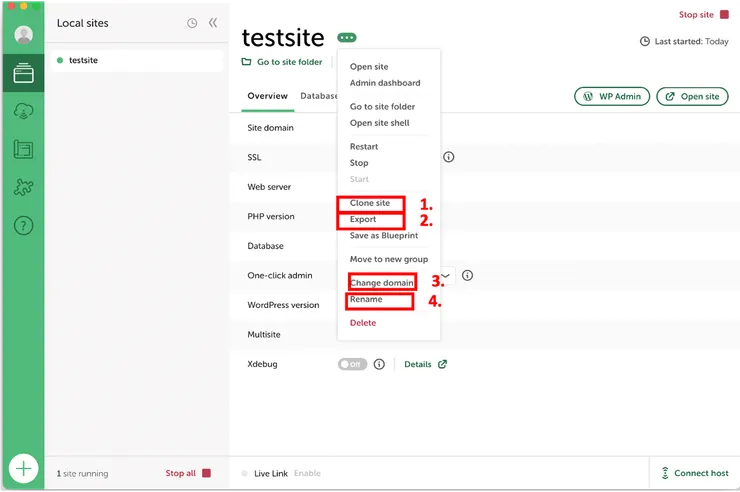The image size is (740, 492).
Task: Choose Rename from menu
Action: pyautogui.click(x=366, y=299)
